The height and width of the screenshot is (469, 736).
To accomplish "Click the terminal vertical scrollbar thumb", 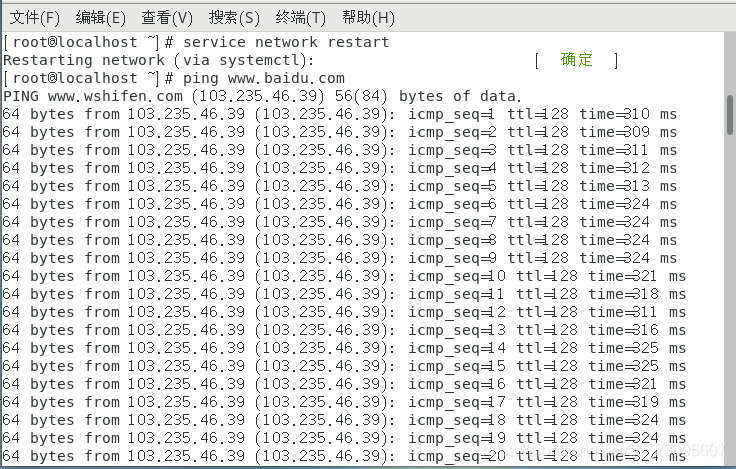I will [x=730, y=115].
